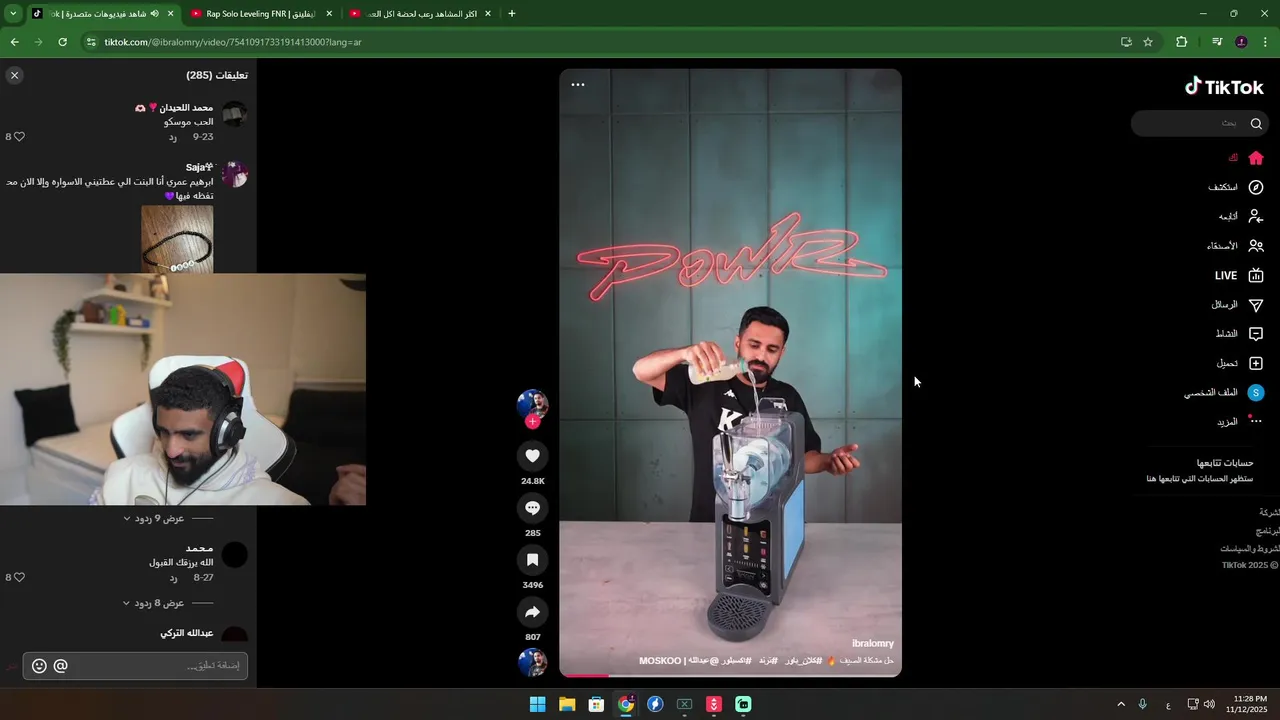Click the TikTok logo
The height and width of the screenshot is (720, 1280).
coord(1224,87)
